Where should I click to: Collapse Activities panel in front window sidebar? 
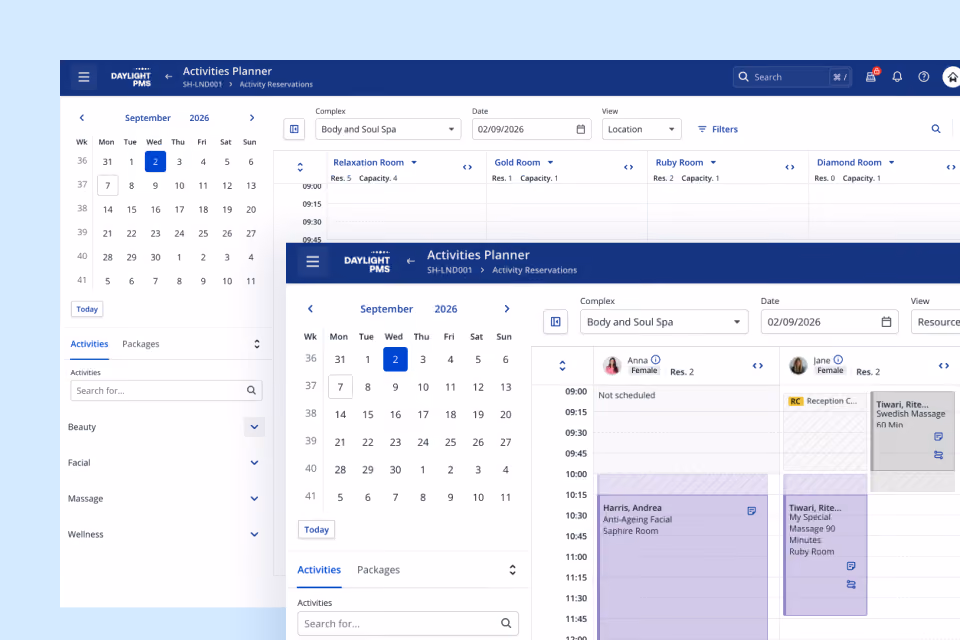pyautogui.click(x=512, y=570)
